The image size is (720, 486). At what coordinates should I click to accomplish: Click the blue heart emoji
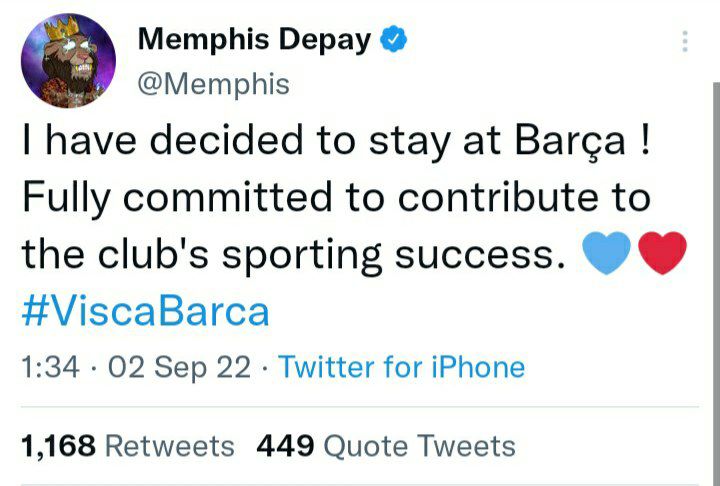point(607,254)
